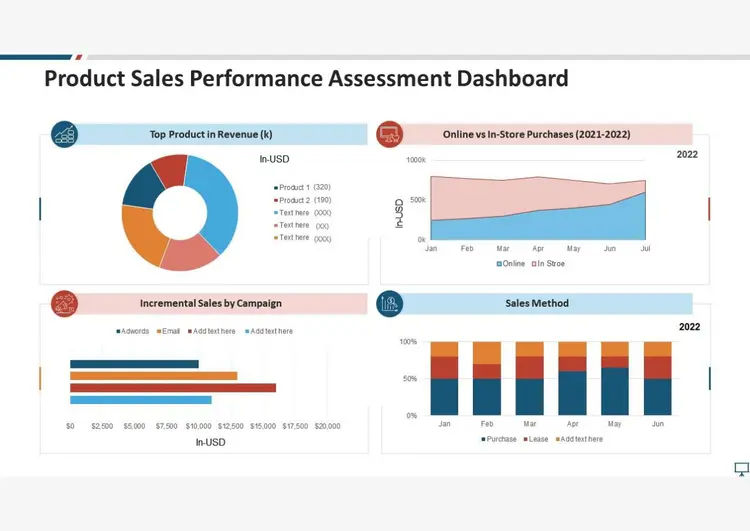Click the revenue growth chart icon
This screenshot has width=750, height=531.
pos(65,134)
